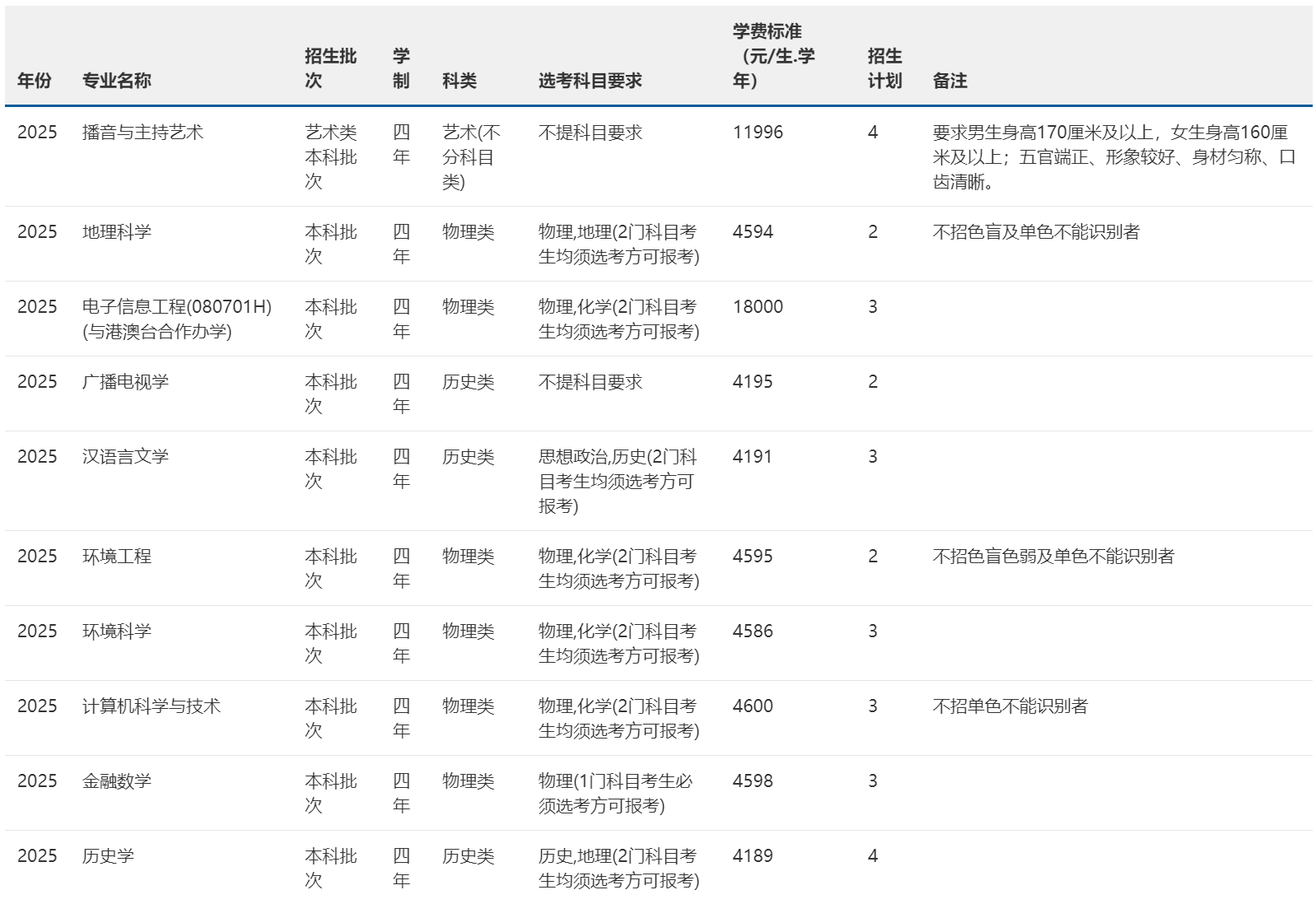Click the 计算机科学与技术 major name

click(x=152, y=706)
